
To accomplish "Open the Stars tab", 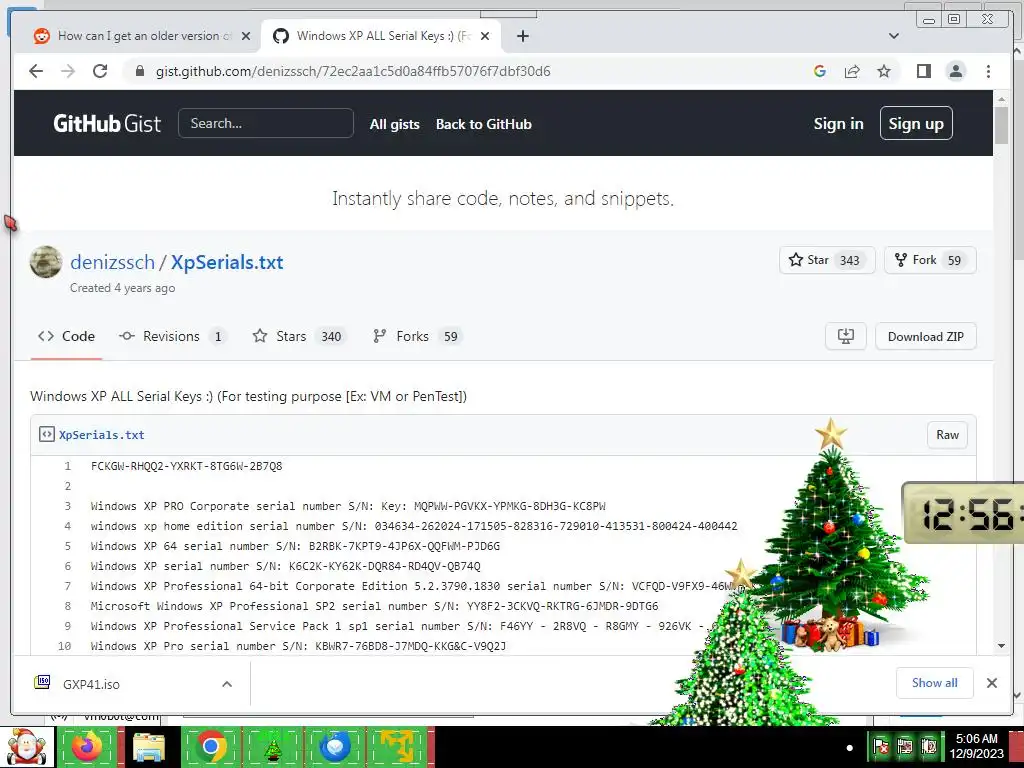I will coord(298,336).
